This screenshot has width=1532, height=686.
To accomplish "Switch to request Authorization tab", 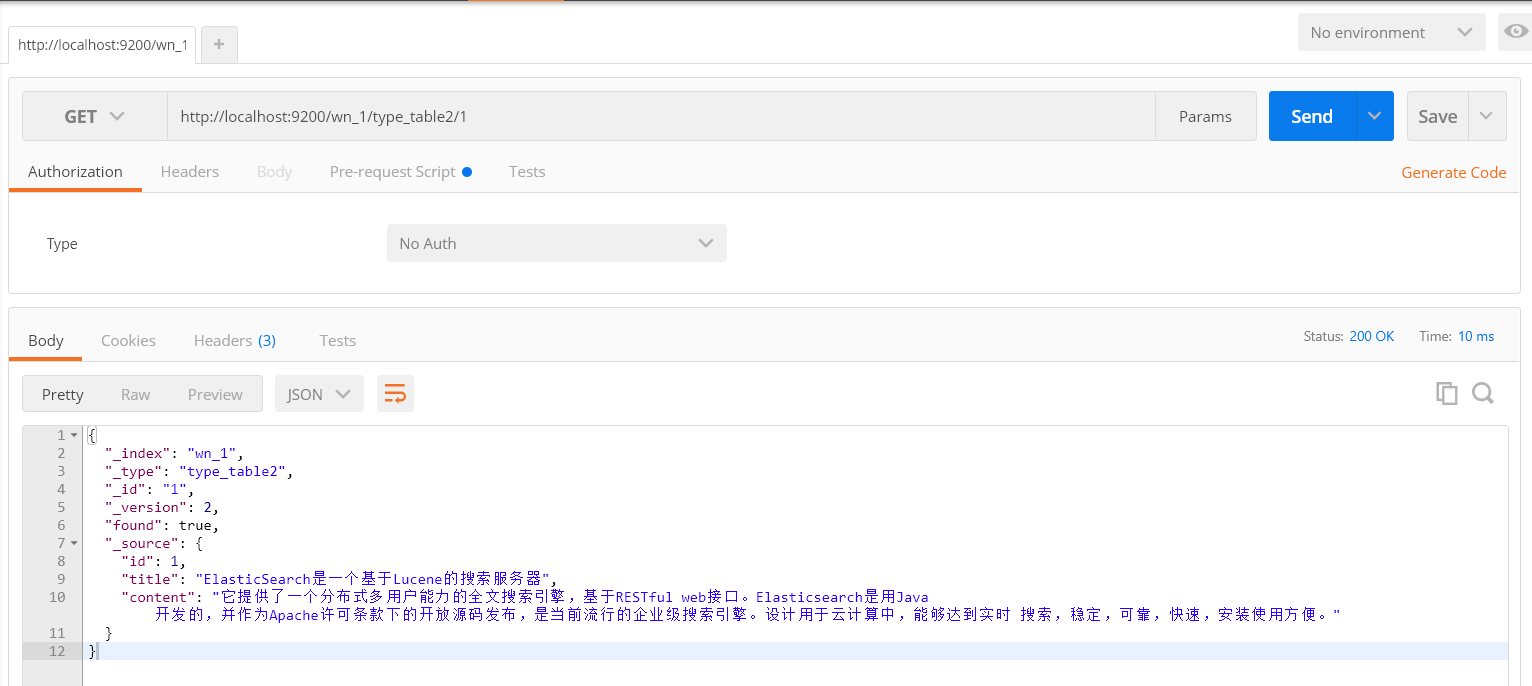I will (x=75, y=172).
